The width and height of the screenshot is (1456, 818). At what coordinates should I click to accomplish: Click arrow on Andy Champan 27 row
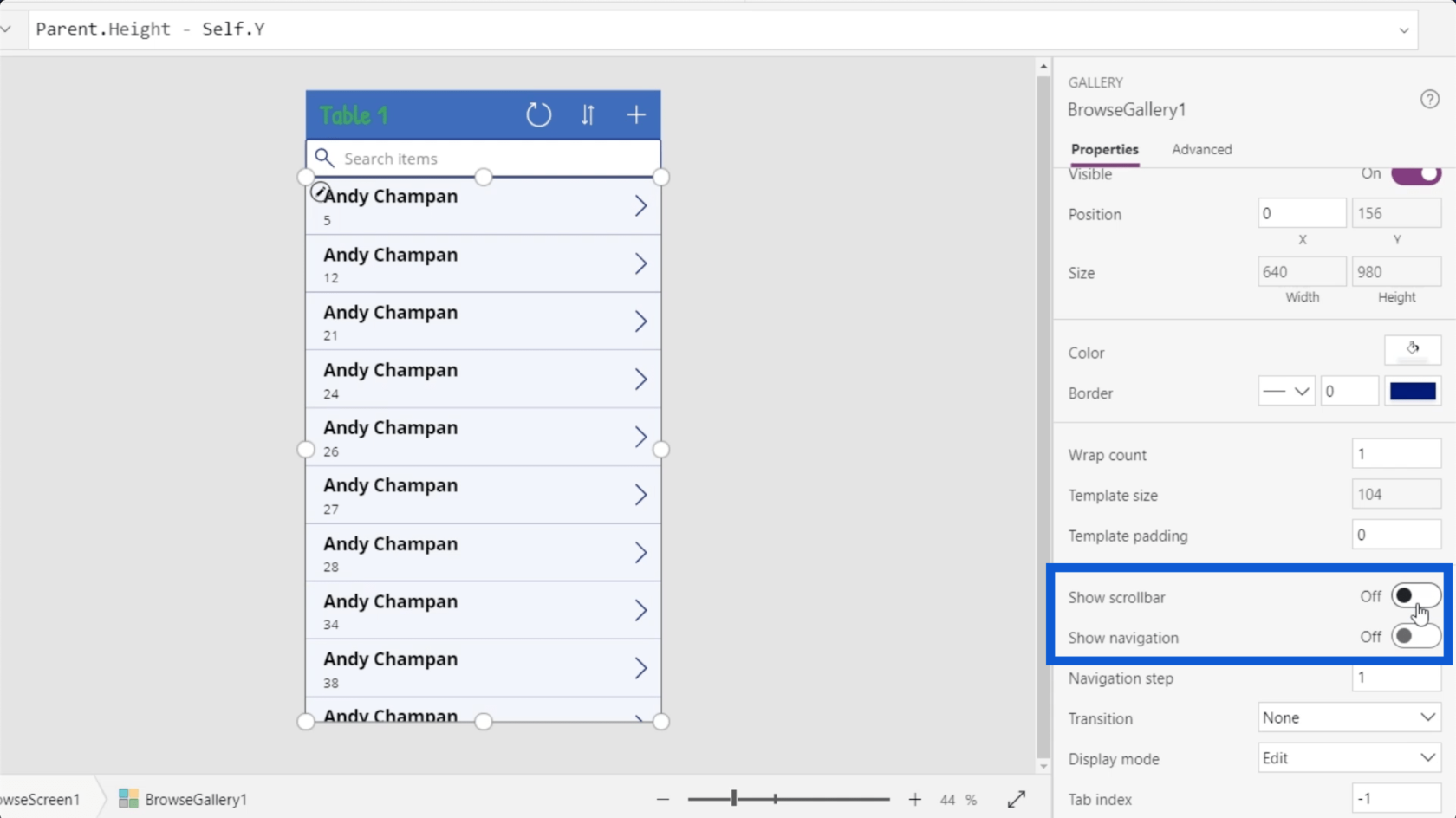coord(640,495)
